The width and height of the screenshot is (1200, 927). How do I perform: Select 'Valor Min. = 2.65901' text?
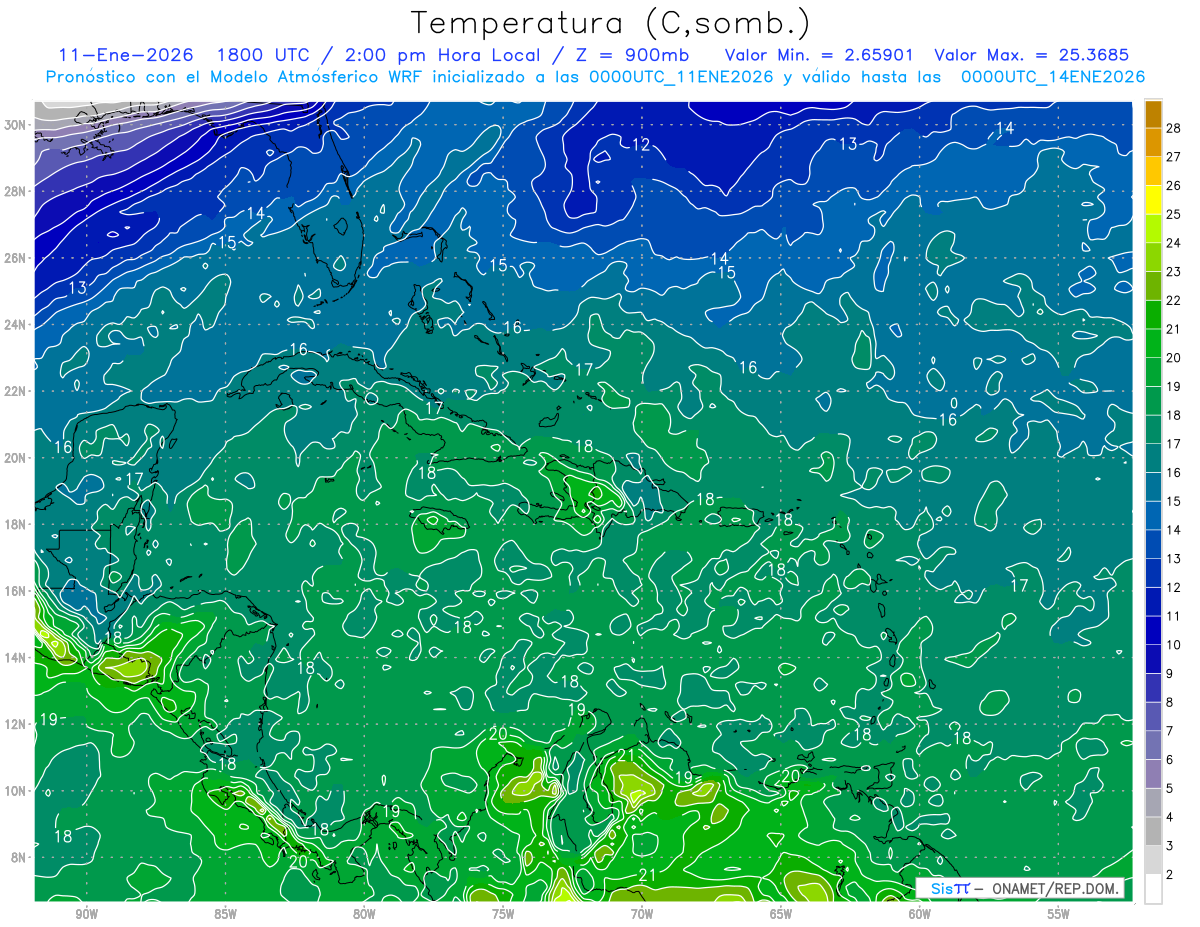(x=819, y=55)
